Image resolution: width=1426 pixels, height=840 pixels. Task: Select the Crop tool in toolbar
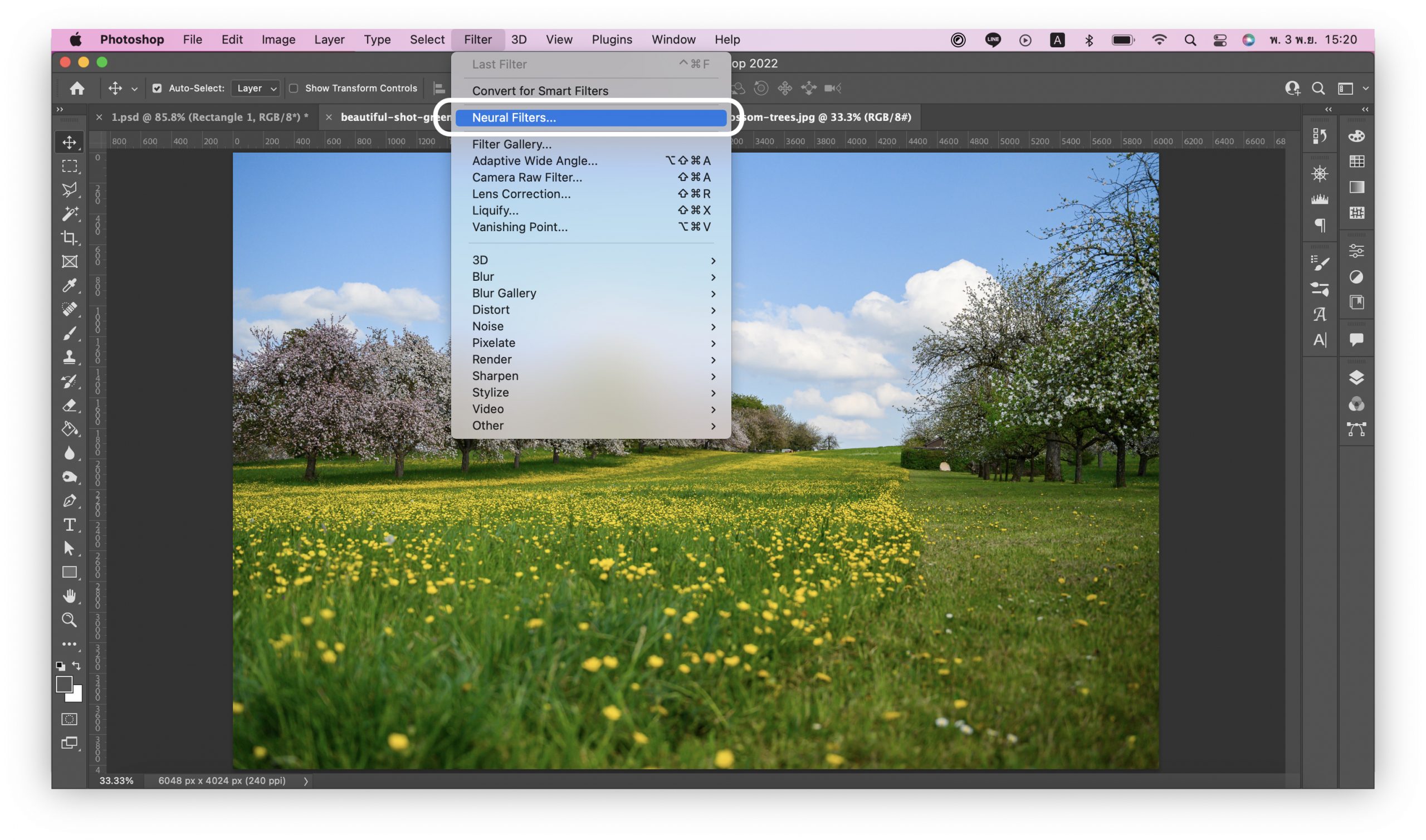70,238
